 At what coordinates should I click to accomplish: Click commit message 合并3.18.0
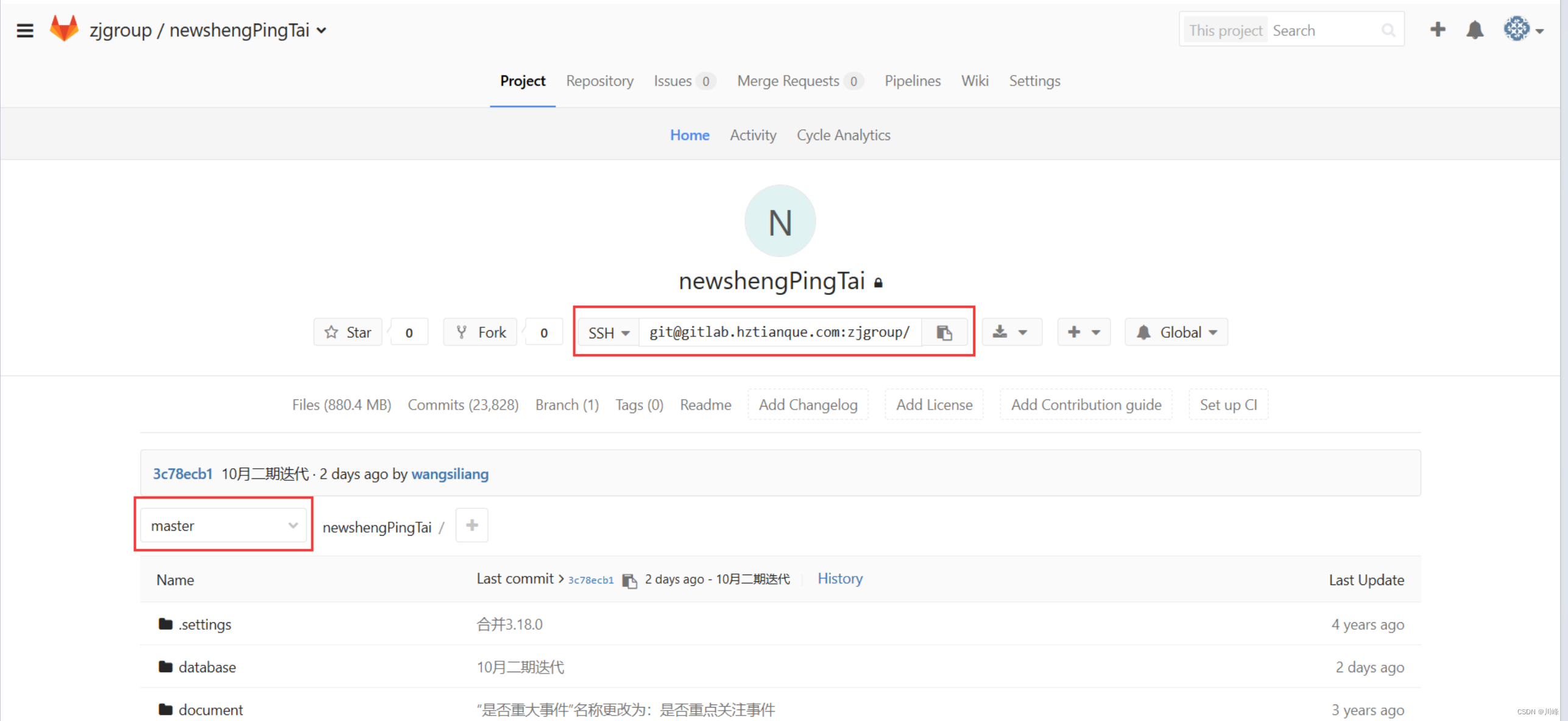pos(509,624)
